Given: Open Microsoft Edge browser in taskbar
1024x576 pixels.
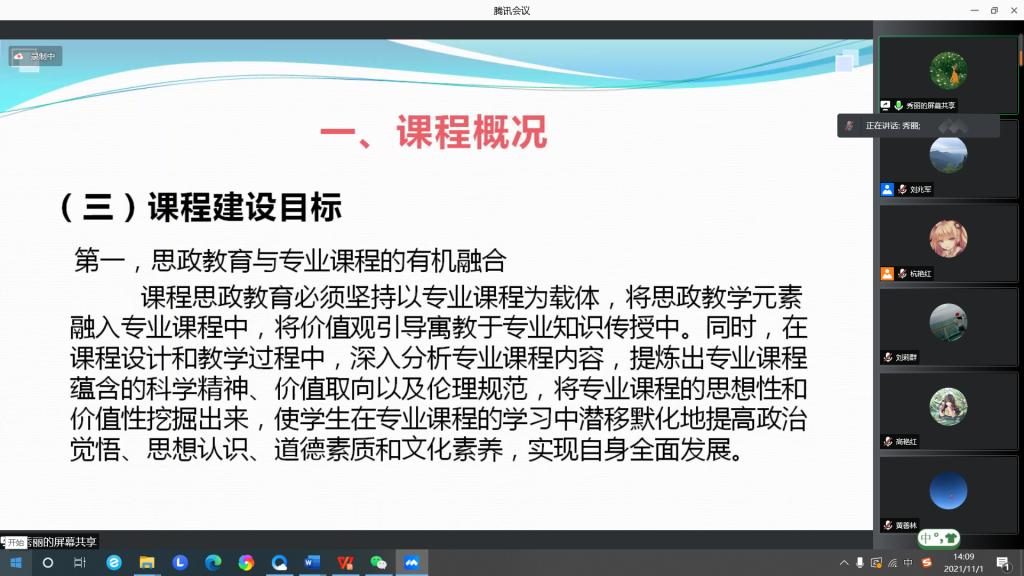Looking at the screenshot, I should 212,563.
